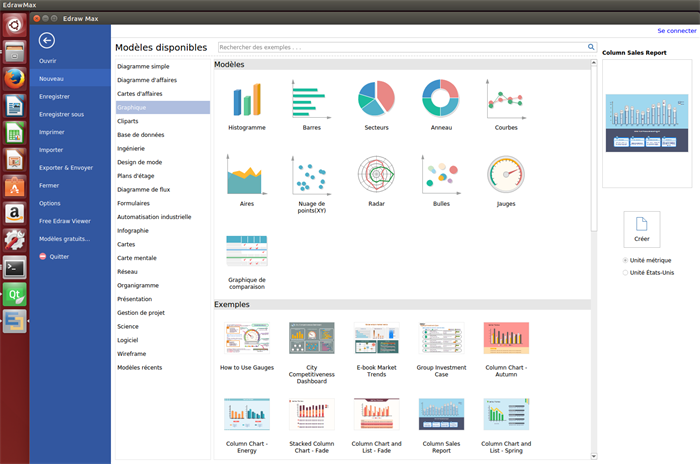Open Stacked Column Chart - Fade example
Viewport: 700px width, 464px height.
[312, 426]
